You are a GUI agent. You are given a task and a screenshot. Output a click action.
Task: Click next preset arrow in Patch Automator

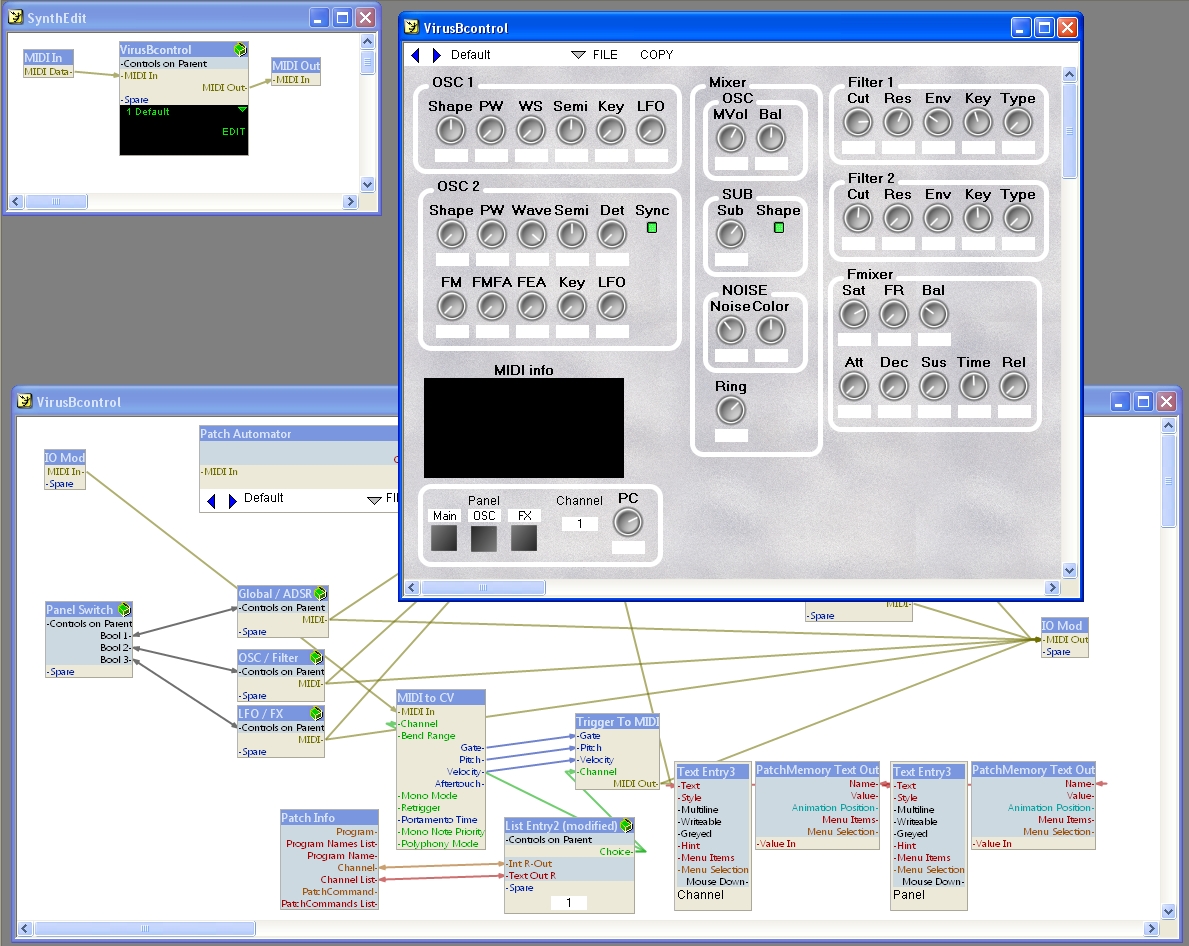pyautogui.click(x=232, y=500)
